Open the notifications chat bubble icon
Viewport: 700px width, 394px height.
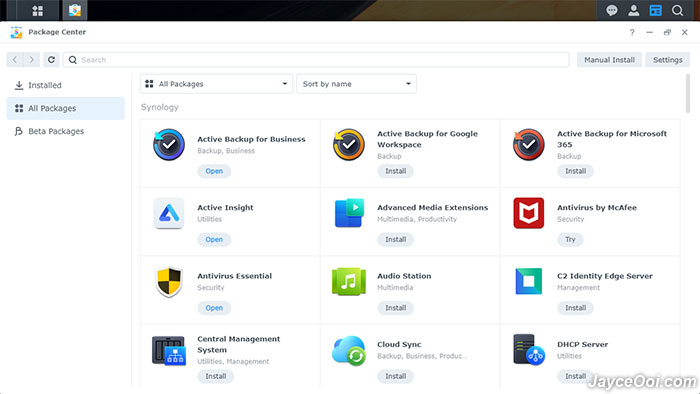coord(612,10)
